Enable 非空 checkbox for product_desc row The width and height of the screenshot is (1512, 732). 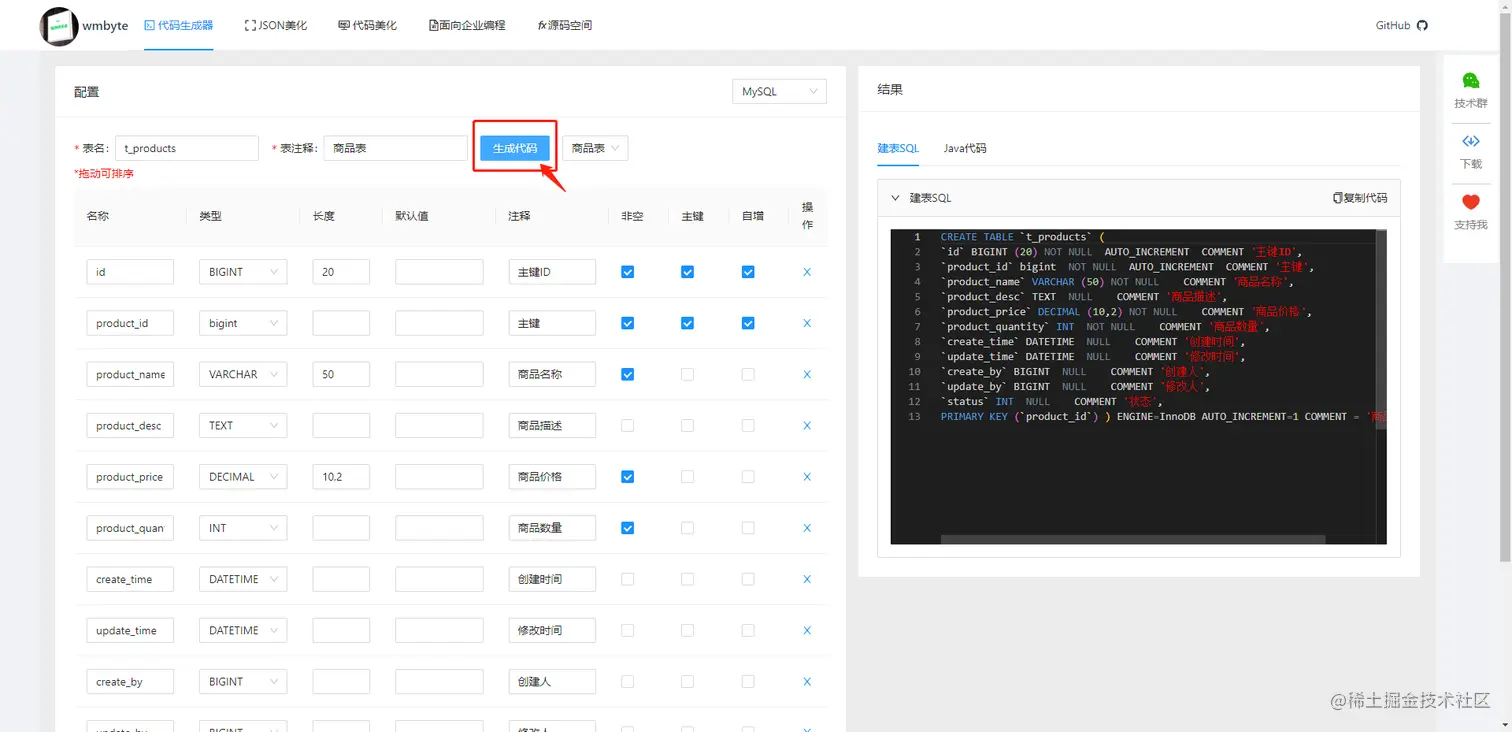[627, 426]
